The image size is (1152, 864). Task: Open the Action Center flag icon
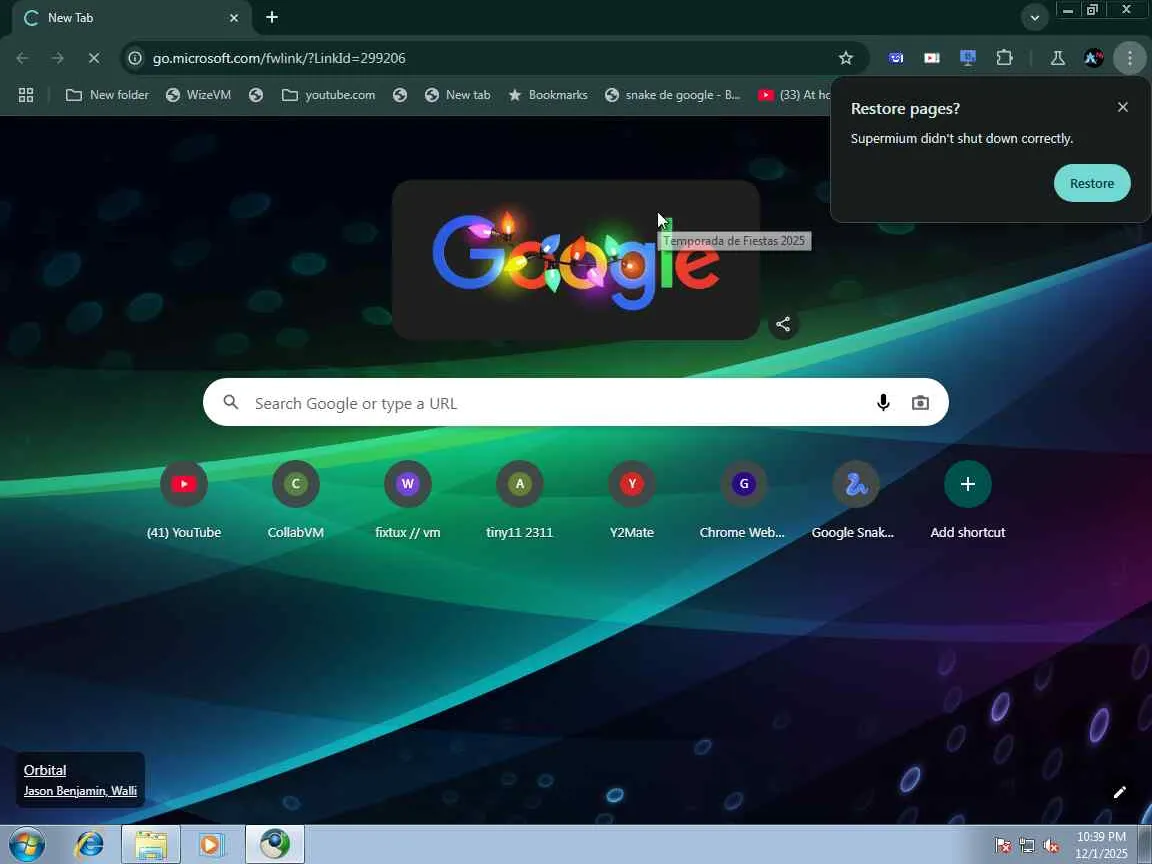(1002, 846)
